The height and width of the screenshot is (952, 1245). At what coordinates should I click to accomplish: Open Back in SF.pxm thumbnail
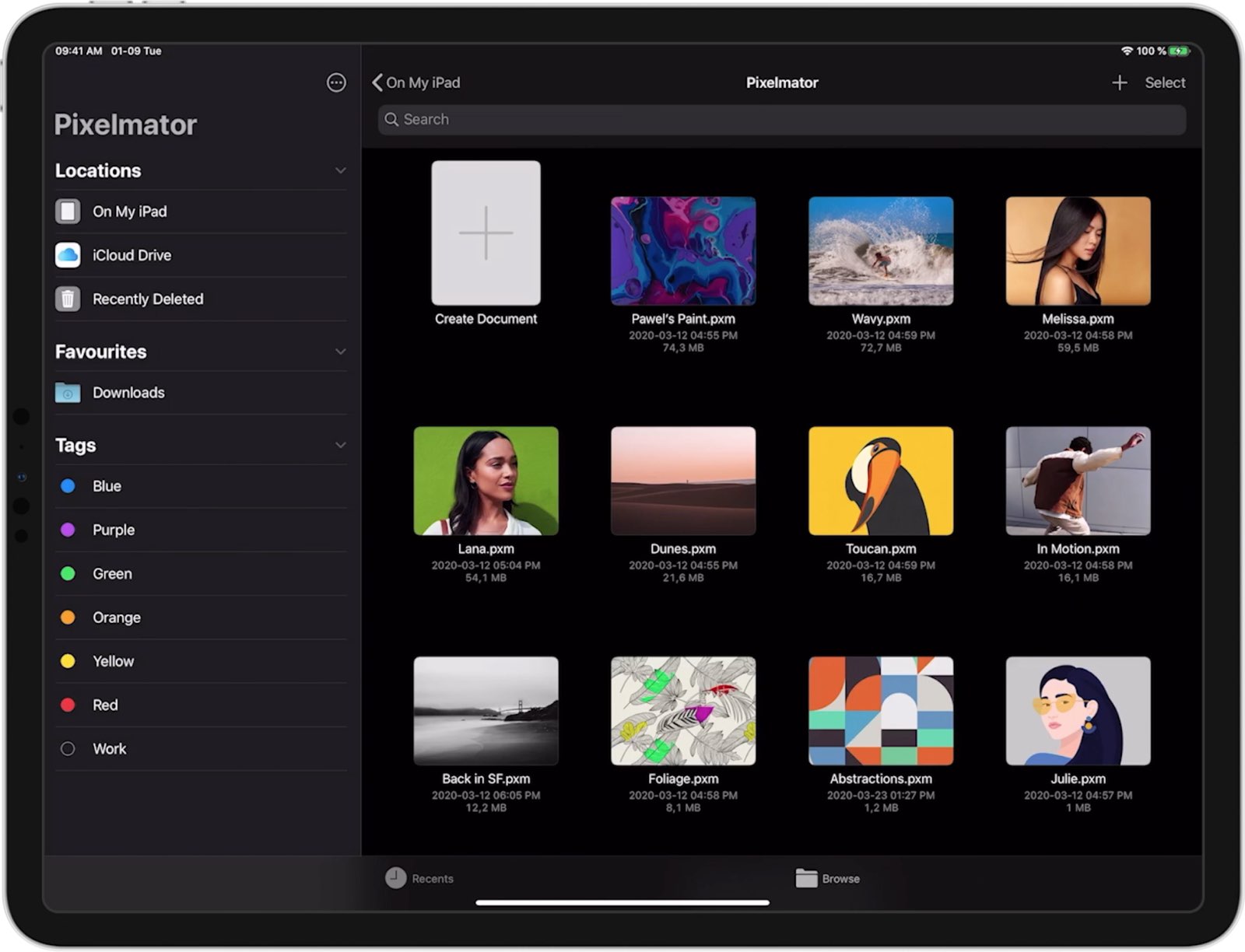coord(486,711)
